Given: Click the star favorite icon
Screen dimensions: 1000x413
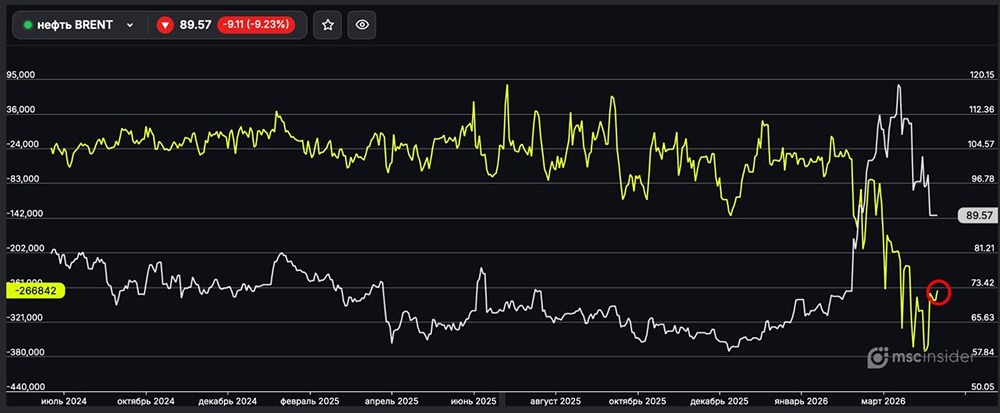Looking at the screenshot, I should coord(328,25).
